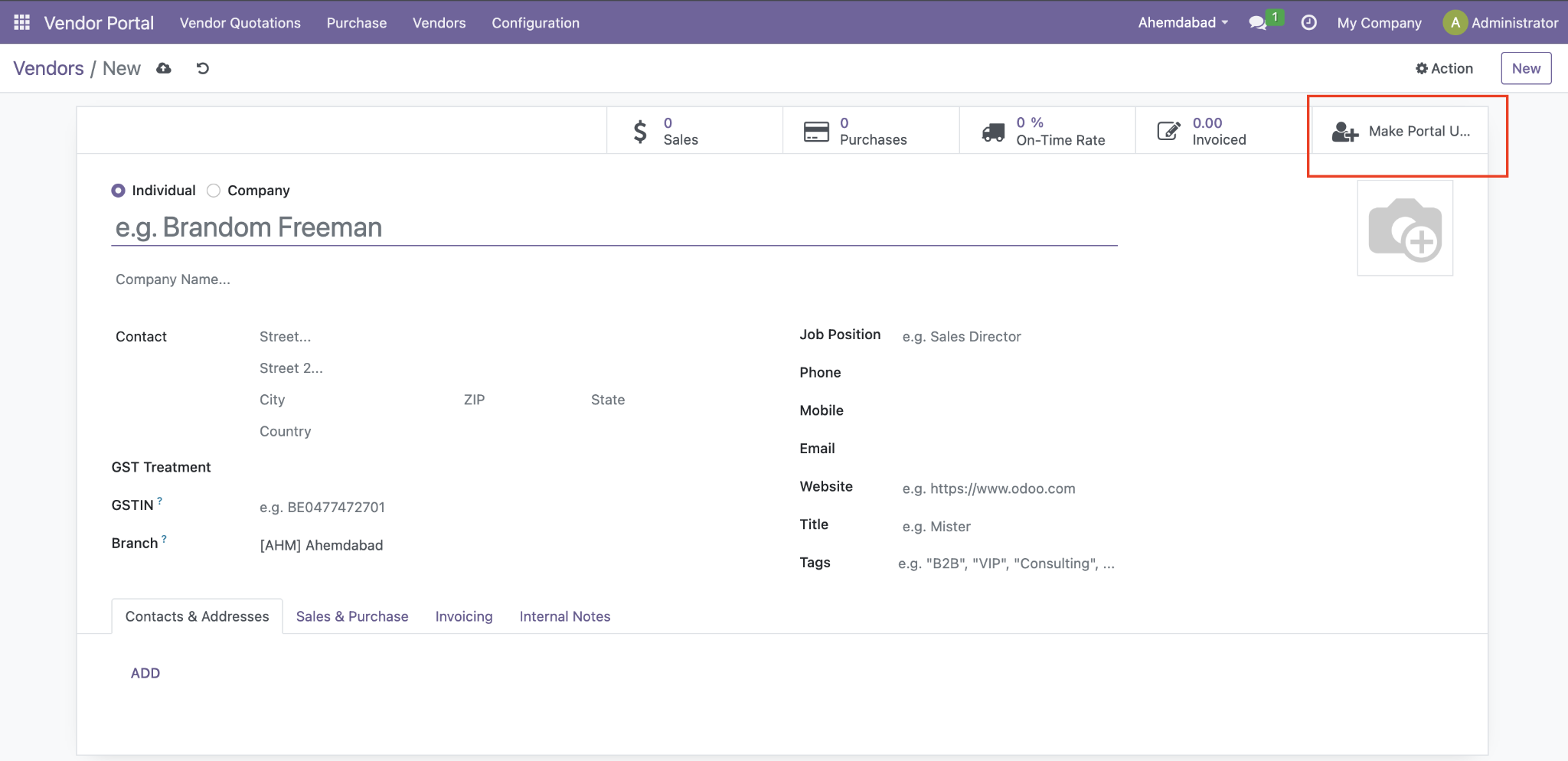Switch to the Contacts & Addresses tab
The width and height of the screenshot is (1568, 761).
(198, 616)
